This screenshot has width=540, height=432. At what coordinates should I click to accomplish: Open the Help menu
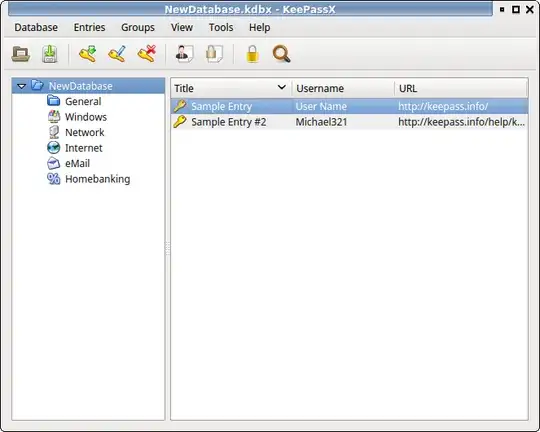click(x=260, y=27)
